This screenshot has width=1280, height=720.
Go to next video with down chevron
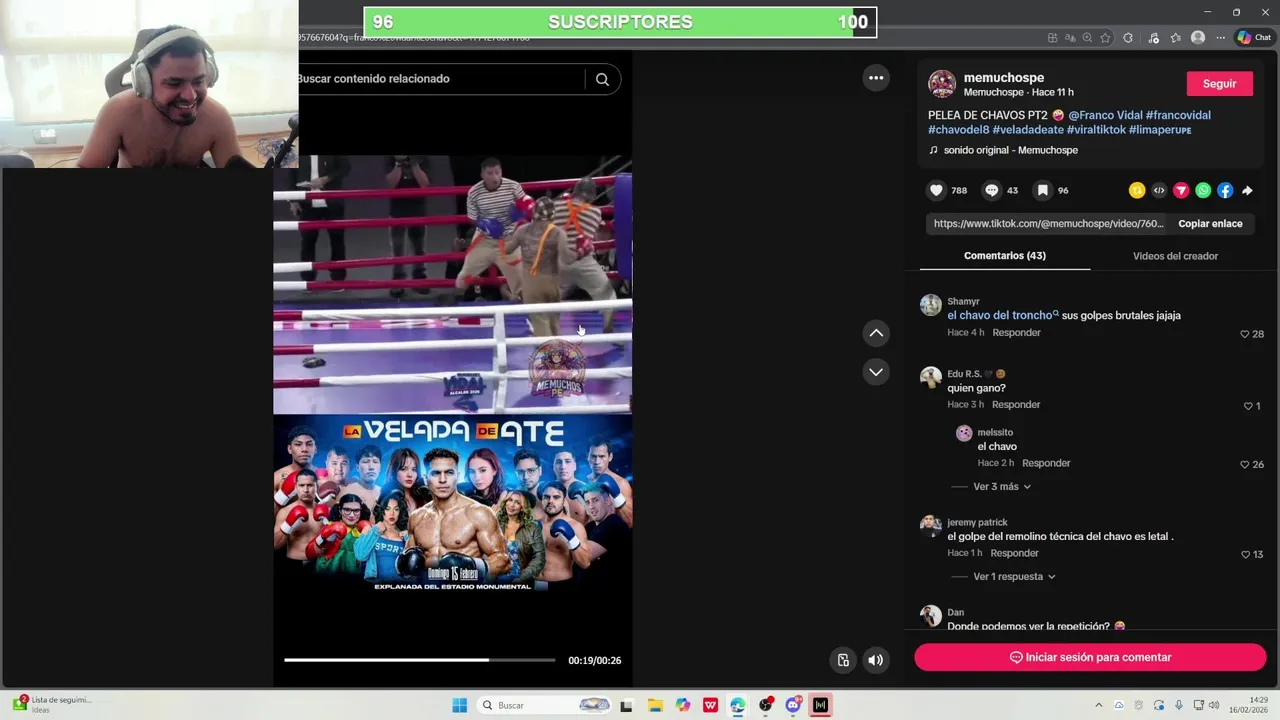[876, 372]
